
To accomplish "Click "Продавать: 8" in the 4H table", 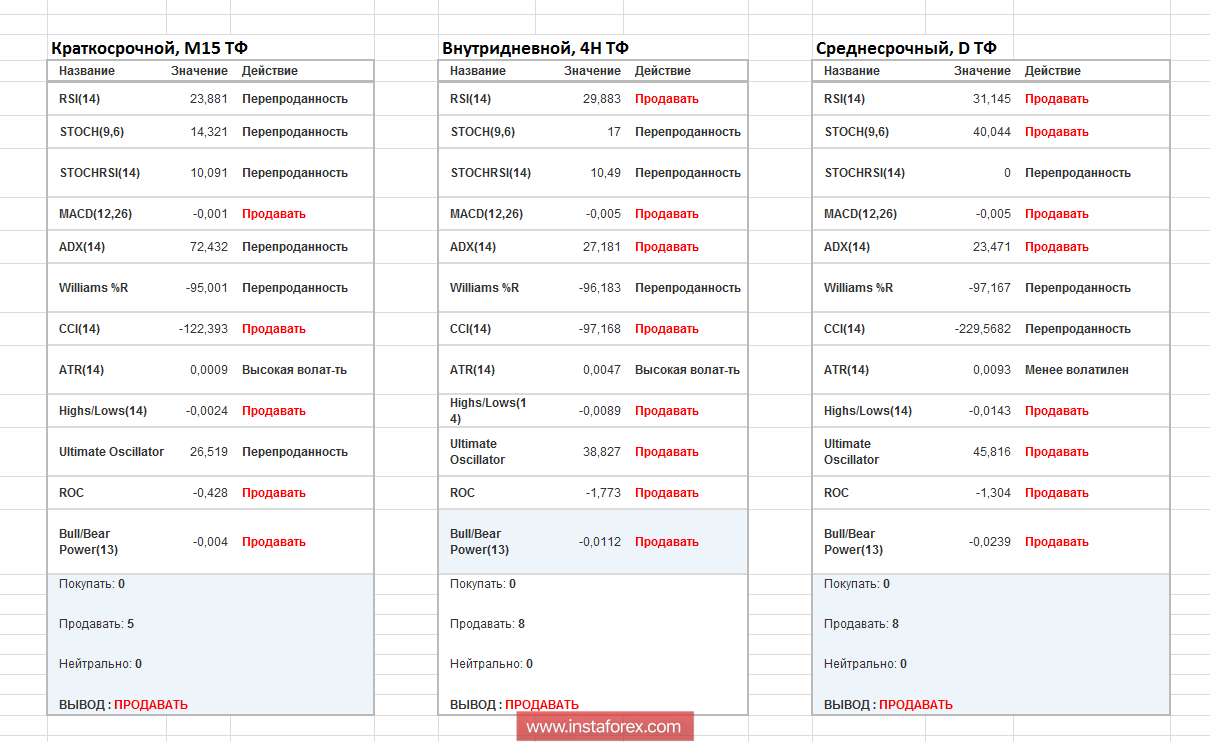I will pos(488,624).
